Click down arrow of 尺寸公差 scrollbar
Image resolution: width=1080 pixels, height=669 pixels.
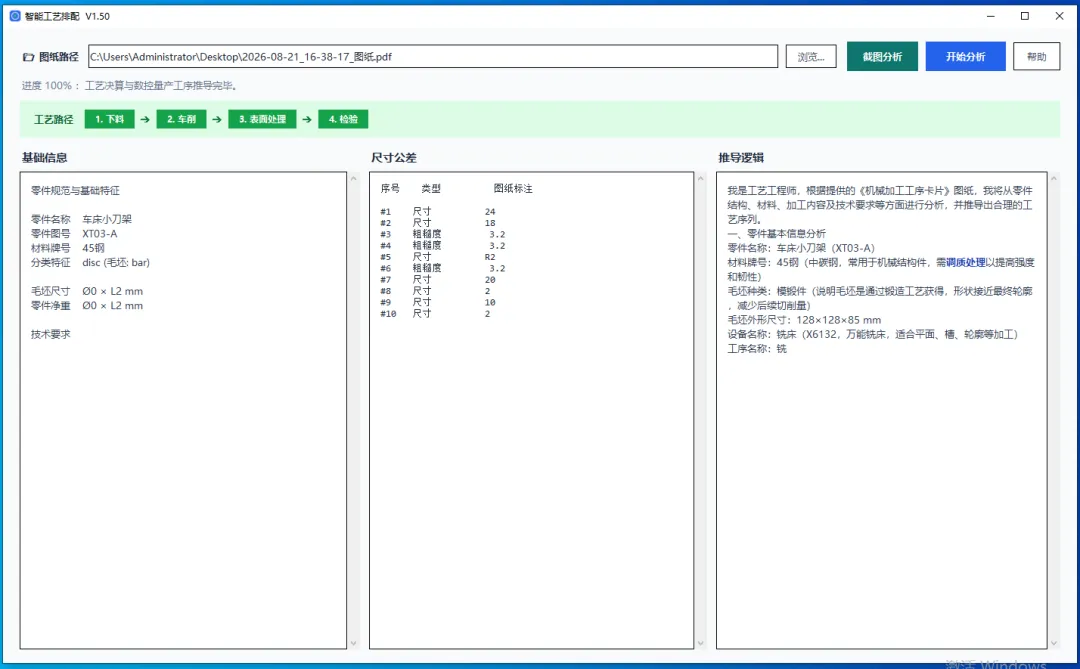[700, 644]
